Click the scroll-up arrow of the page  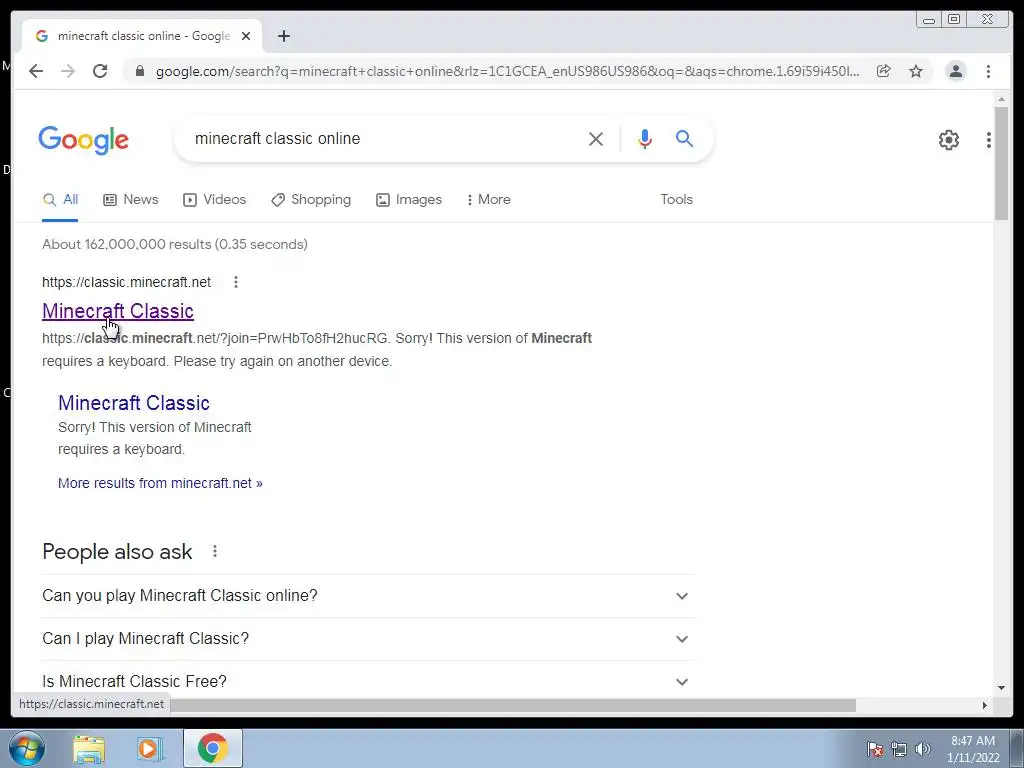point(1001,99)
